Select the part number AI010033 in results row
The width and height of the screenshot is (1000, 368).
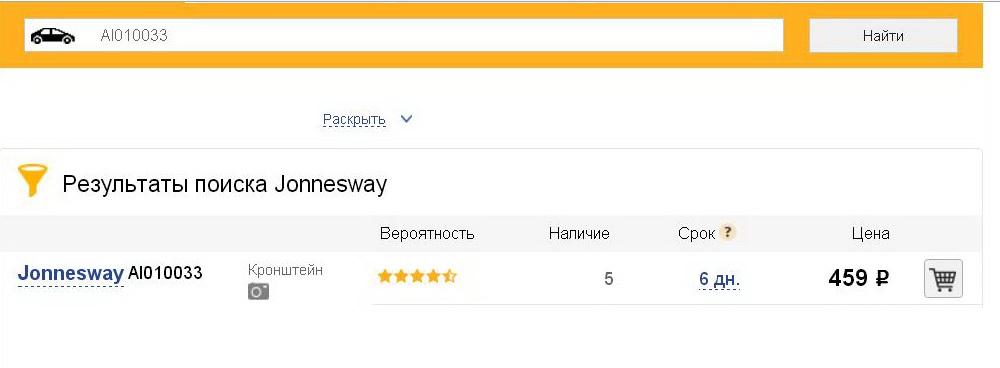(x=165, y=273)
